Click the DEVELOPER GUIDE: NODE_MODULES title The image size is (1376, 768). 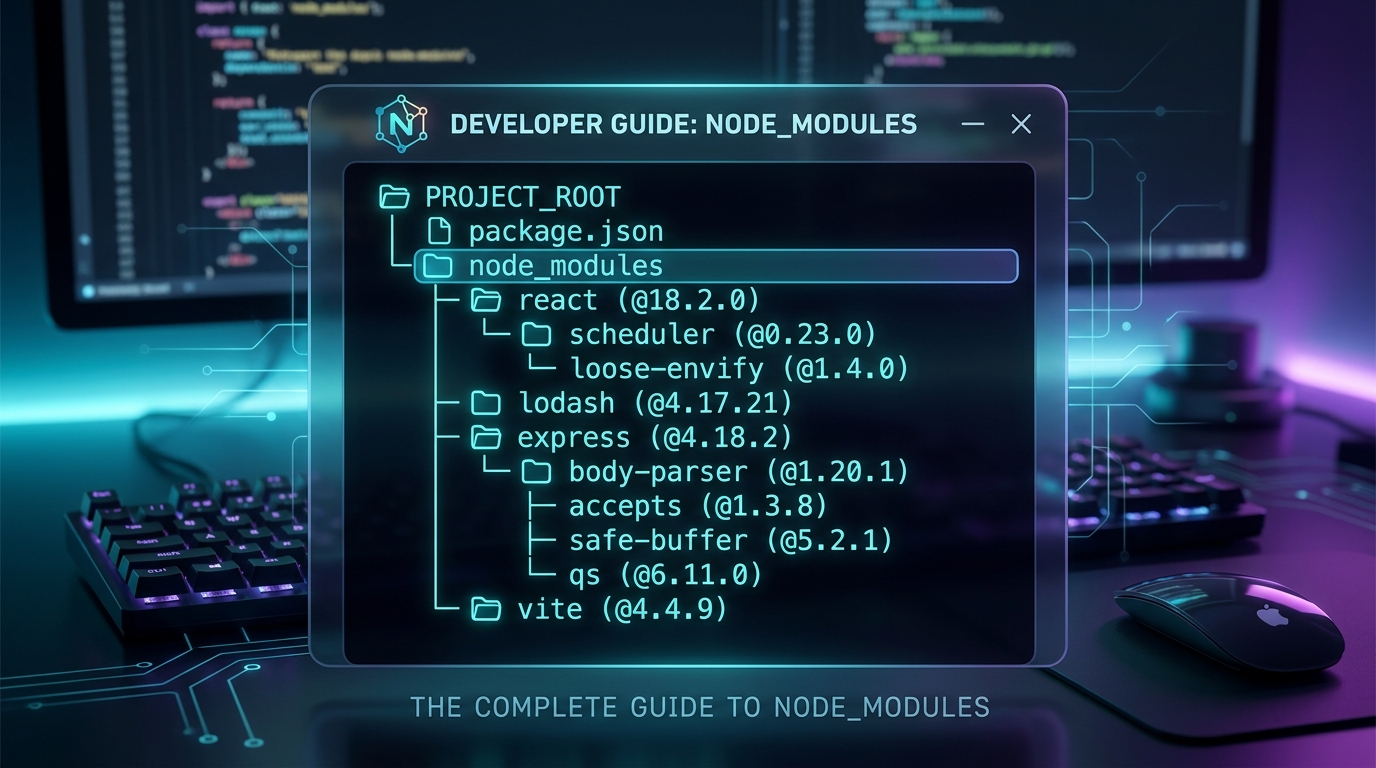point(683,125)
